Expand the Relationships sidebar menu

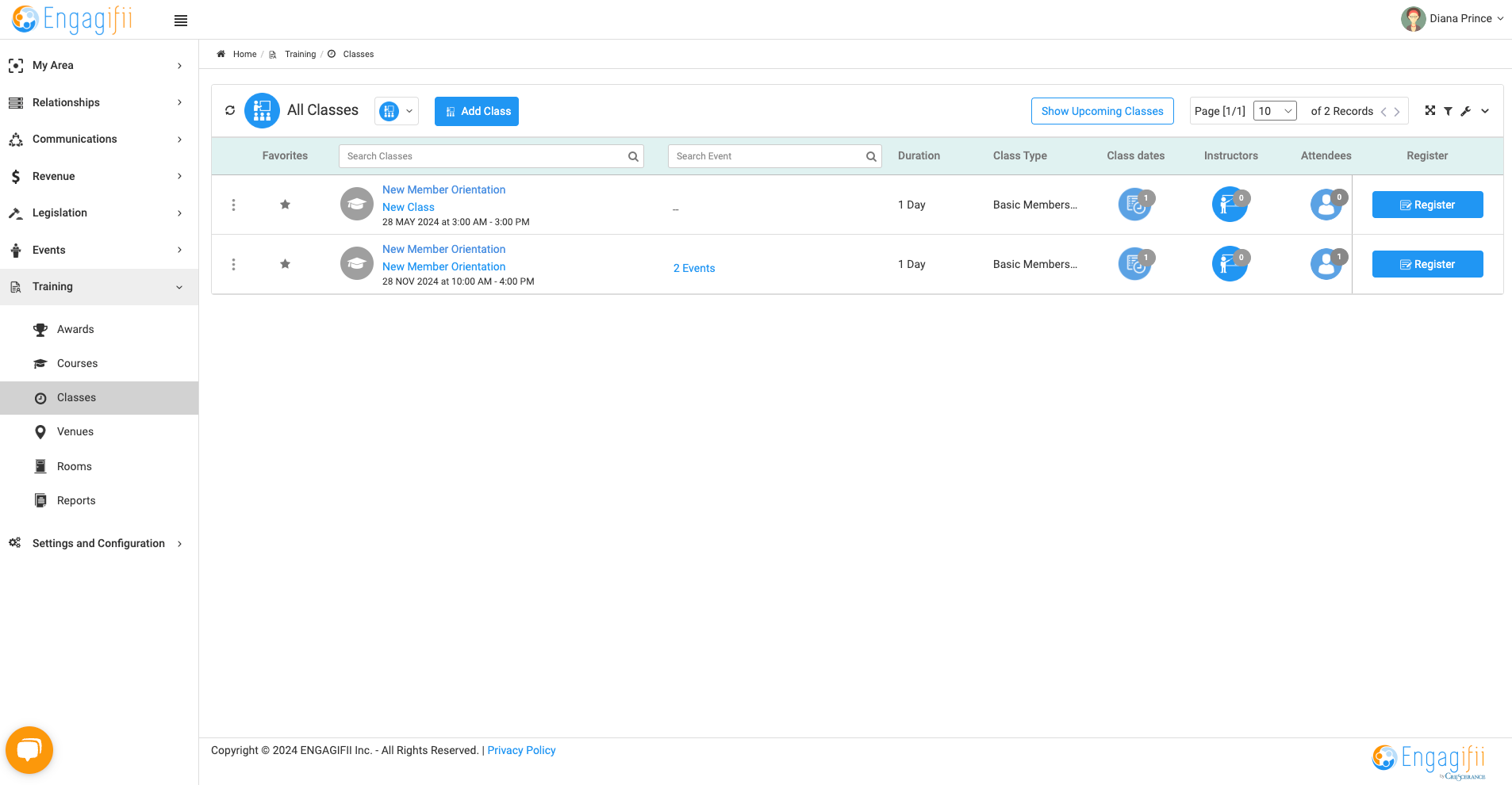point(99,102)
